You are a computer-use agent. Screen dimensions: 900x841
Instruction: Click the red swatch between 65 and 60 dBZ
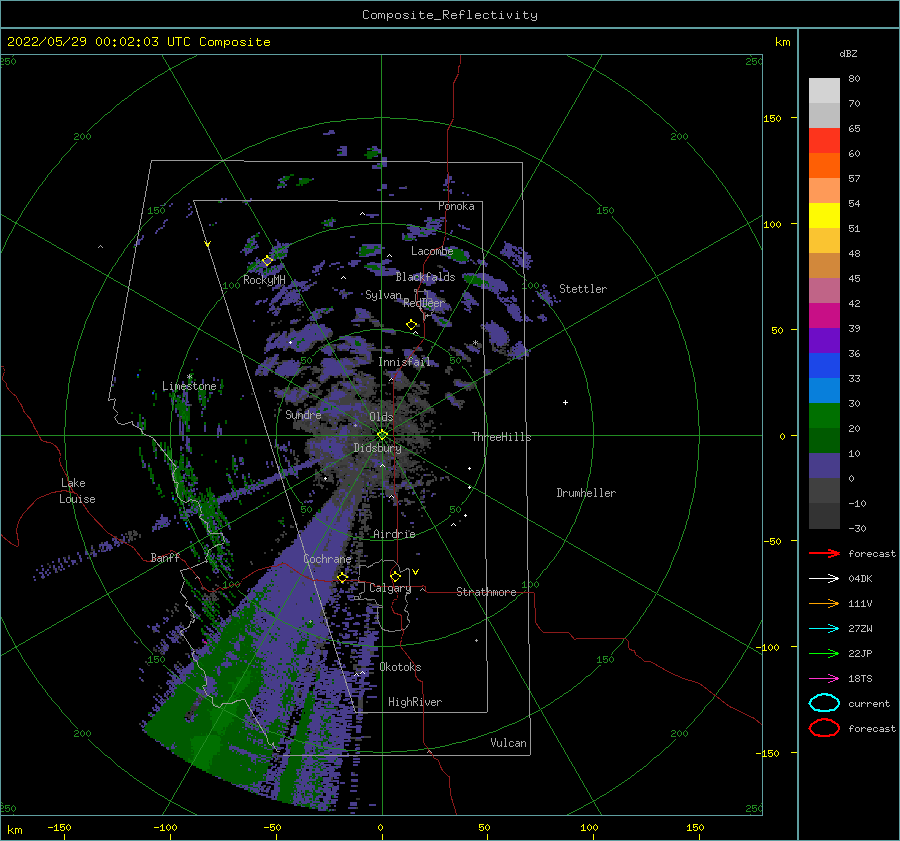(x=824, y=141)
